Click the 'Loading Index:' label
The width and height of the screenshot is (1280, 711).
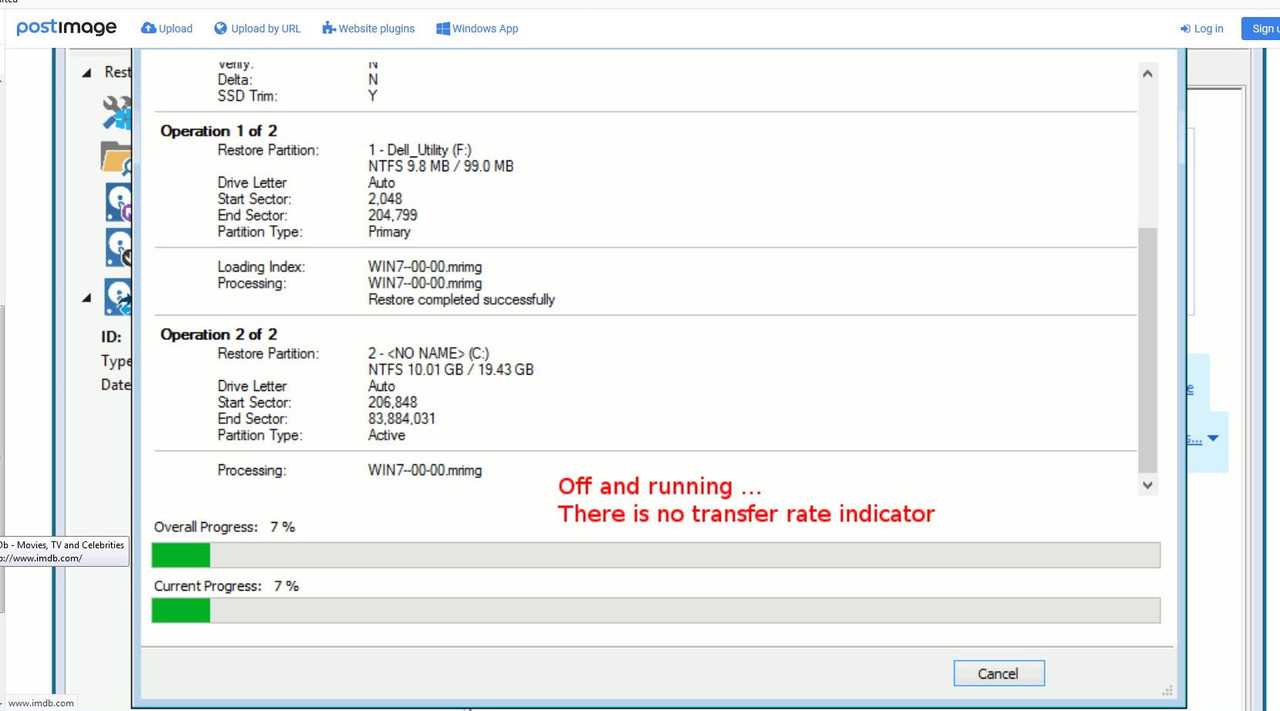261,267
